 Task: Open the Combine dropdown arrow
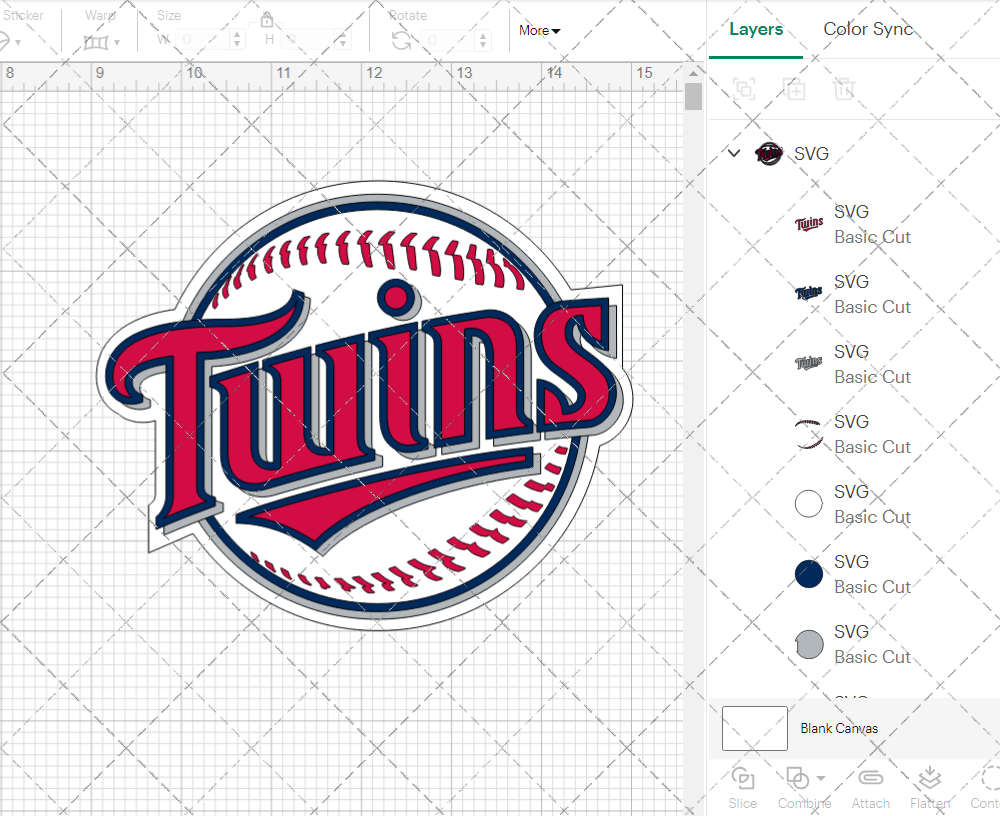(x=821, y=778)
